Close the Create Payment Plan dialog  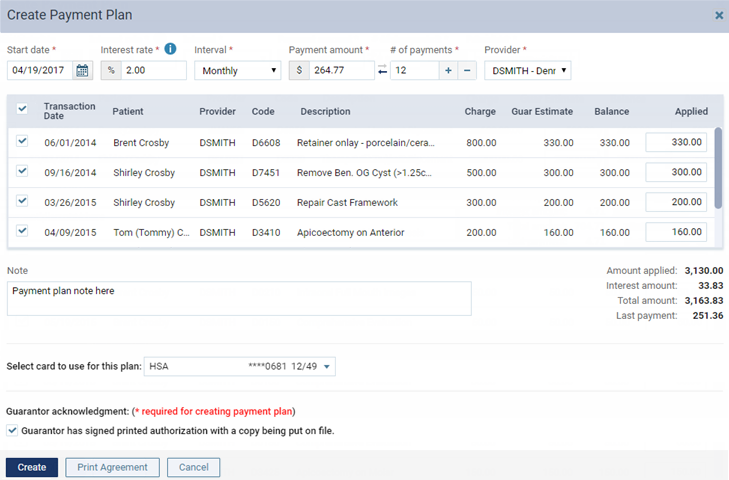(x=719, y=15)
